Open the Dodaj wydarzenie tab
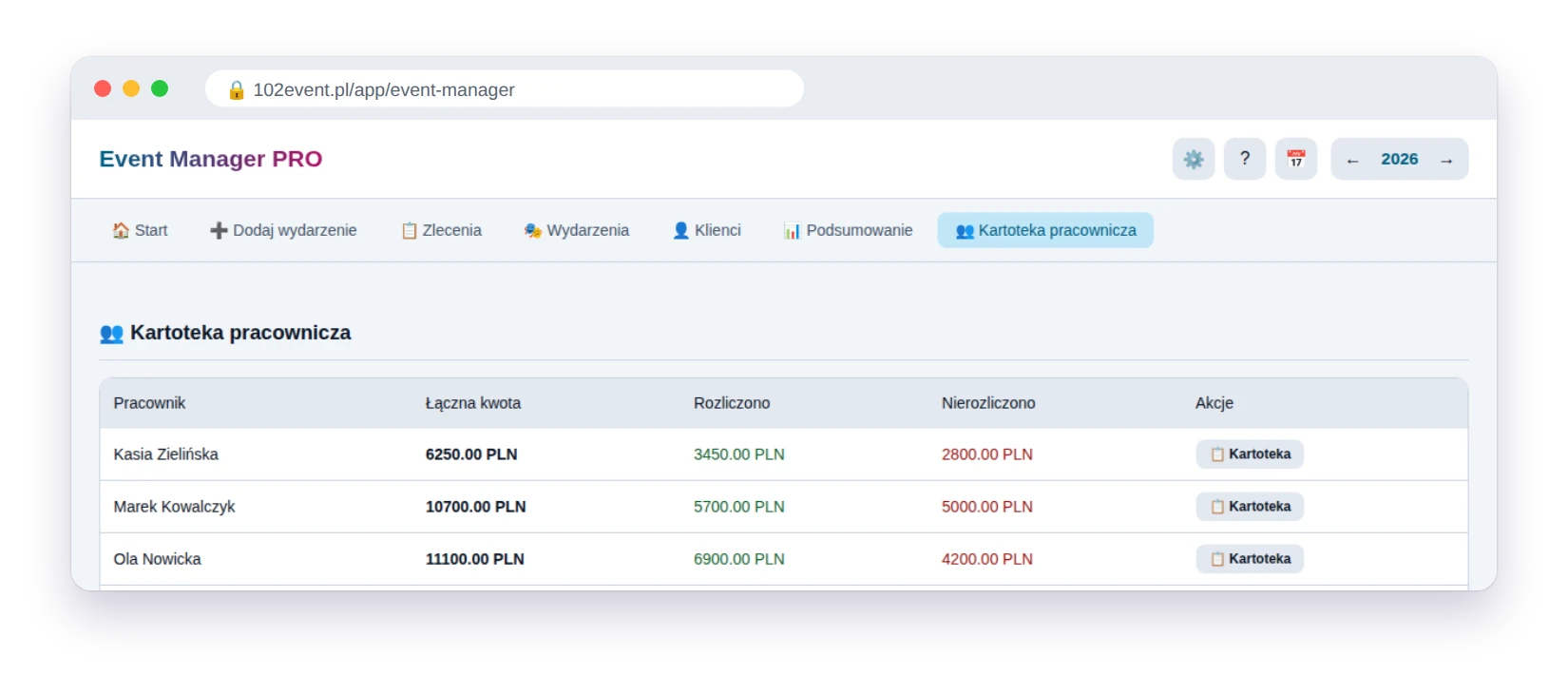 click(283, 230)
